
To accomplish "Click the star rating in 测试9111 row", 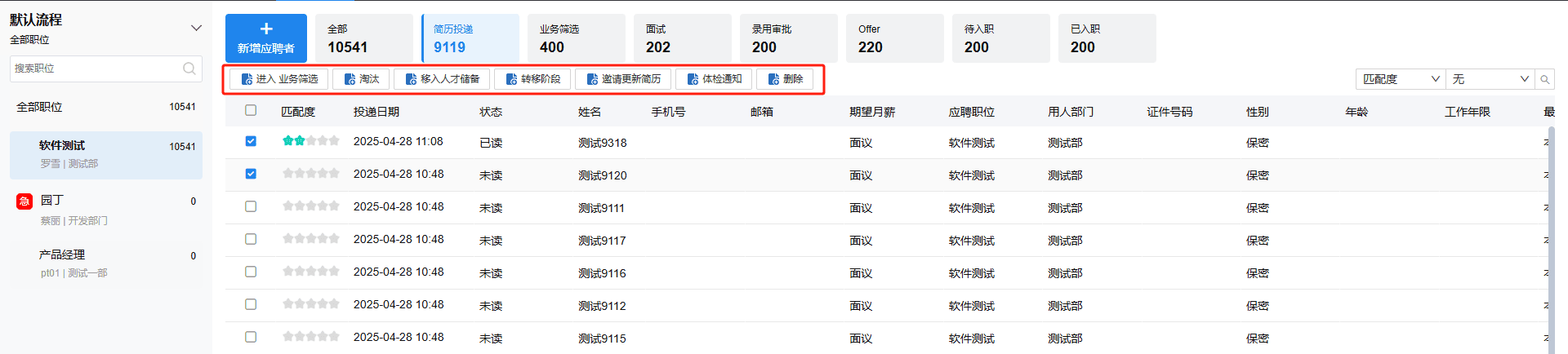I will point(310,206).
